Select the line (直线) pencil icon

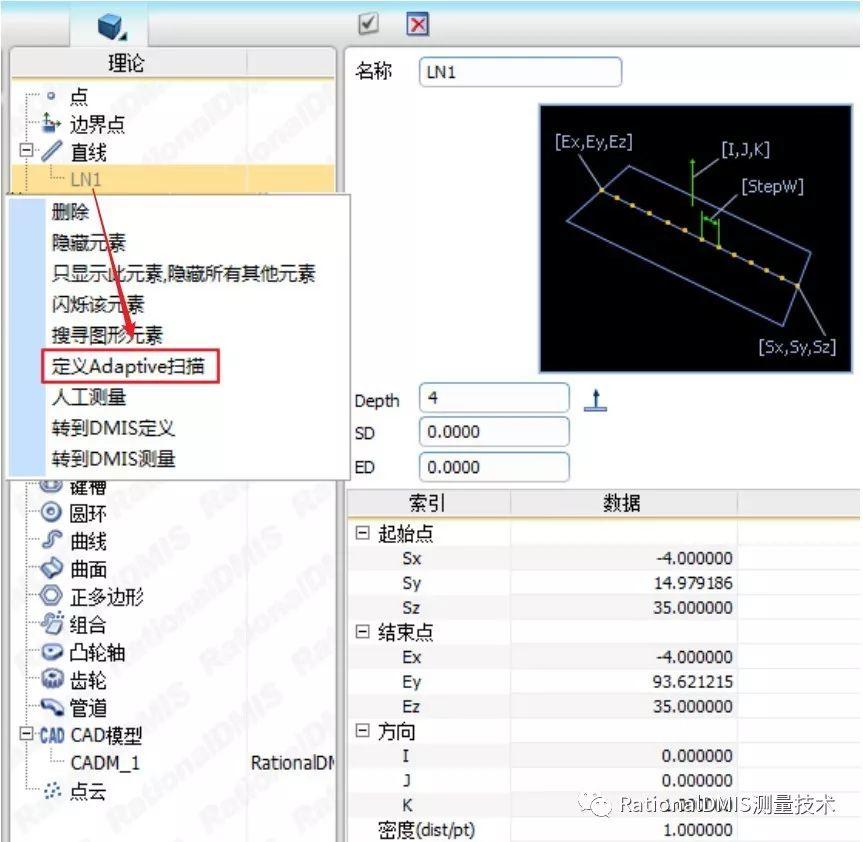52,151
